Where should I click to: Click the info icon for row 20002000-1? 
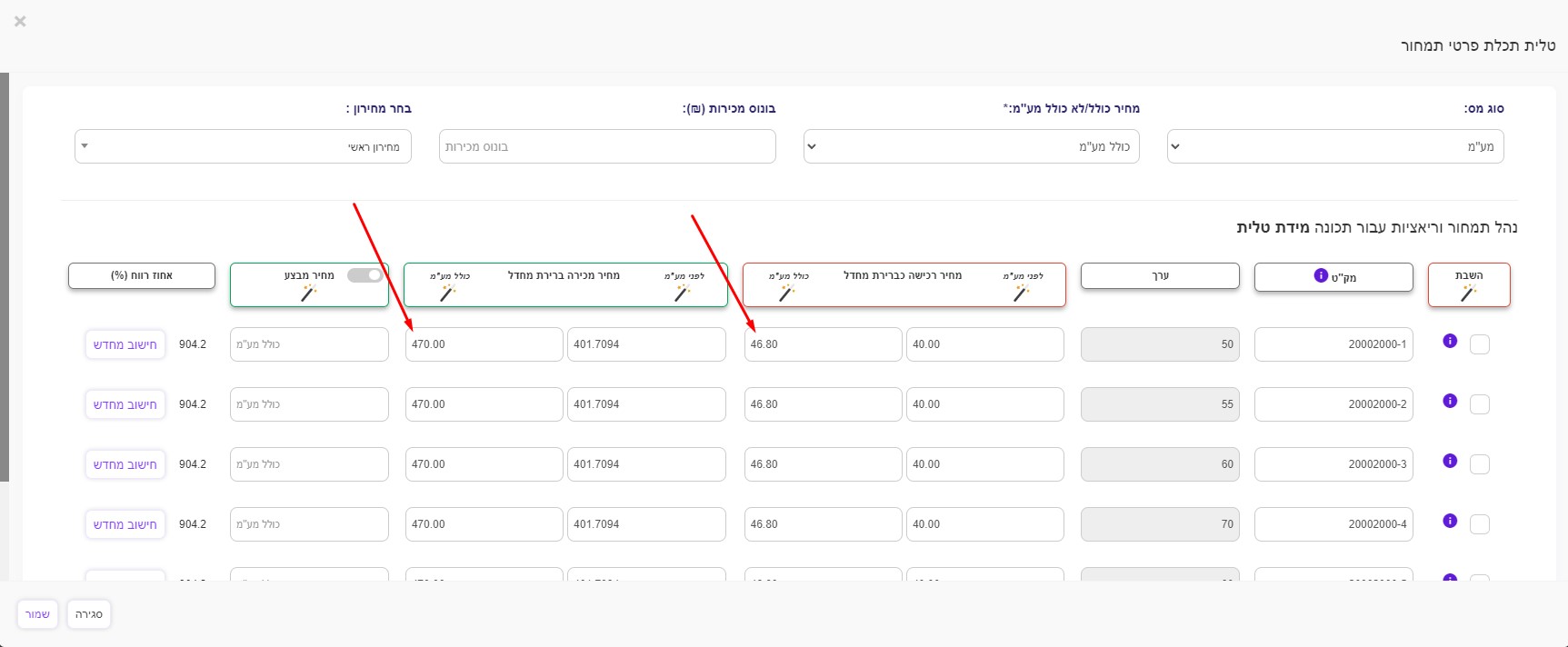point(1450,341)
